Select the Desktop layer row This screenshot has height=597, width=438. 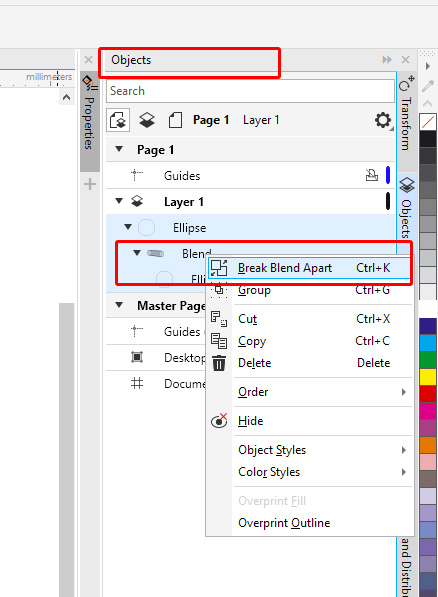pyautogui.click(x=156, y=358)
